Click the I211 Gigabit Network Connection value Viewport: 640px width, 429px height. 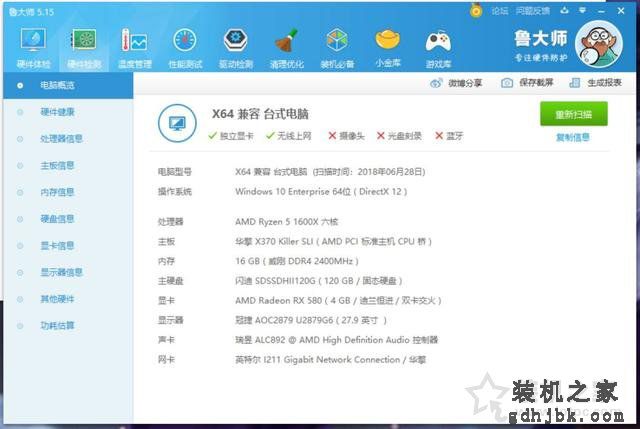[x=330, y=360]
